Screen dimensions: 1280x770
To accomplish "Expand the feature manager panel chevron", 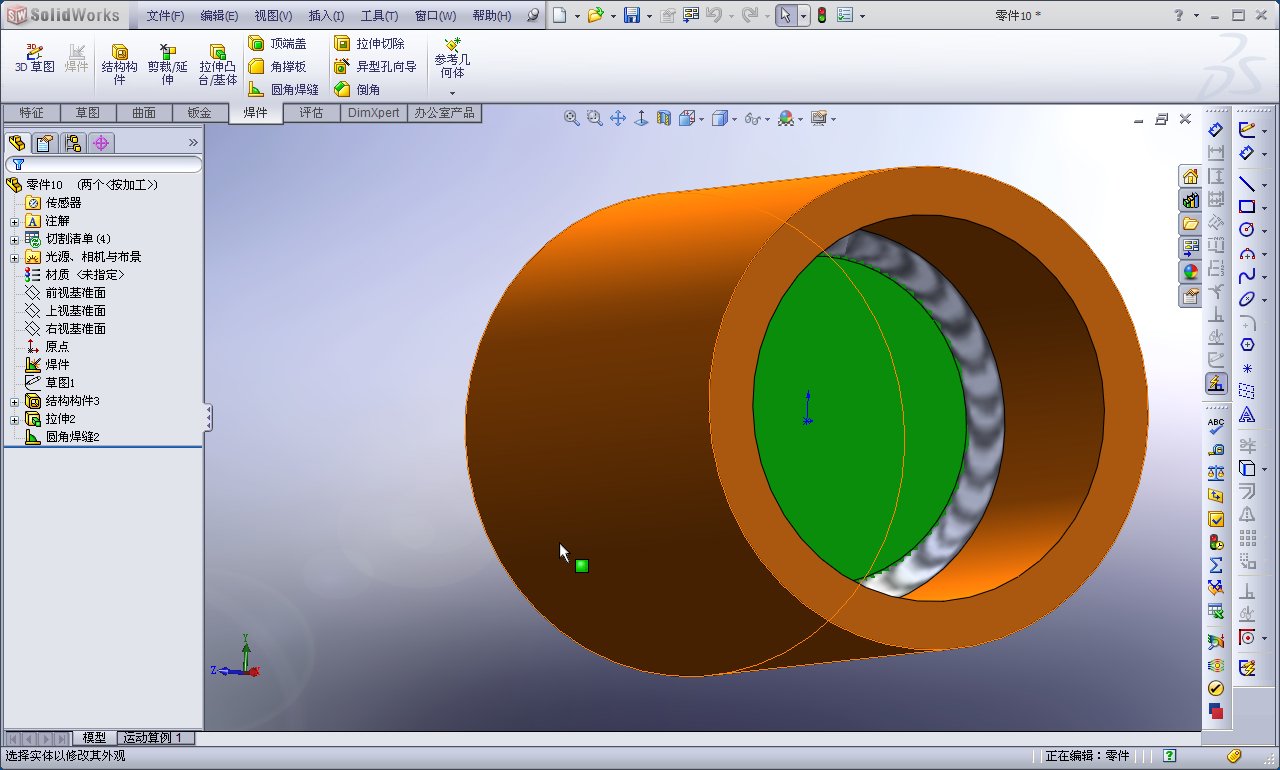I will pyautogui.click(x=193, y=143).
